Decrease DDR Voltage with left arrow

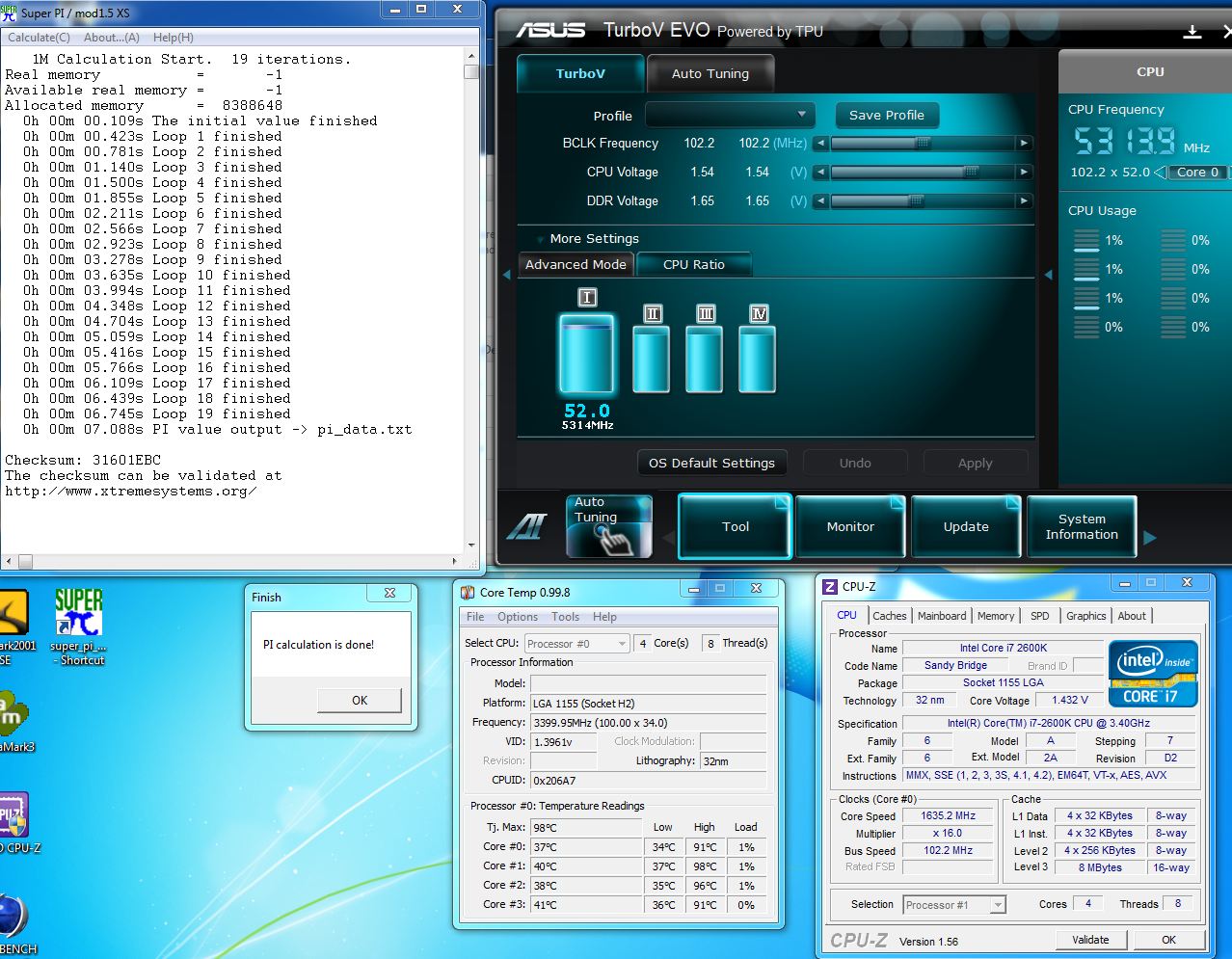pyautogui.click(x=820, y=201)
